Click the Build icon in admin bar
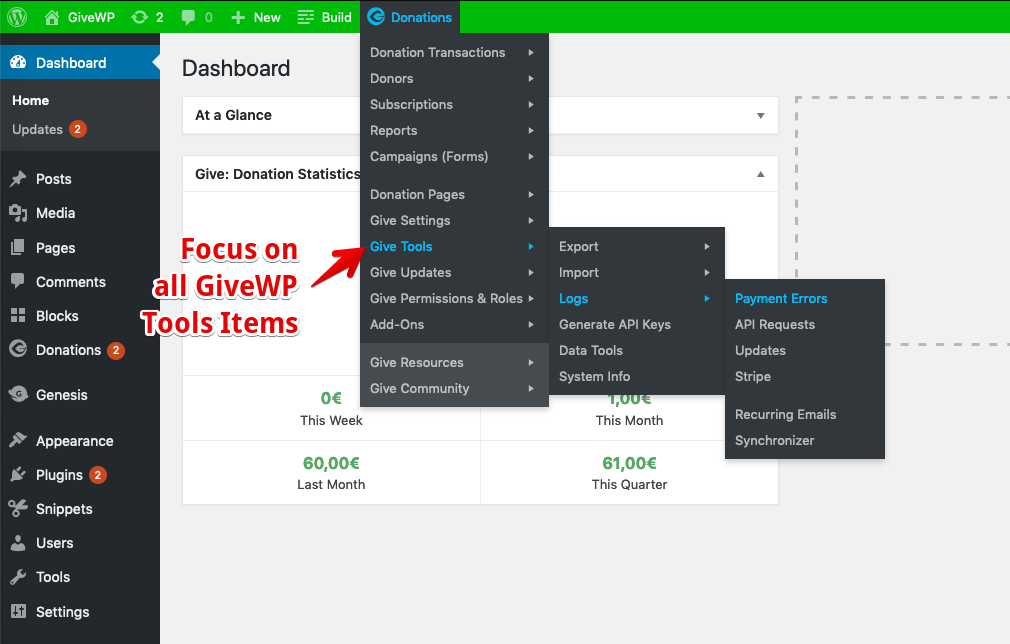Screen dimensions: 1010x644 (x=305, y=17)
